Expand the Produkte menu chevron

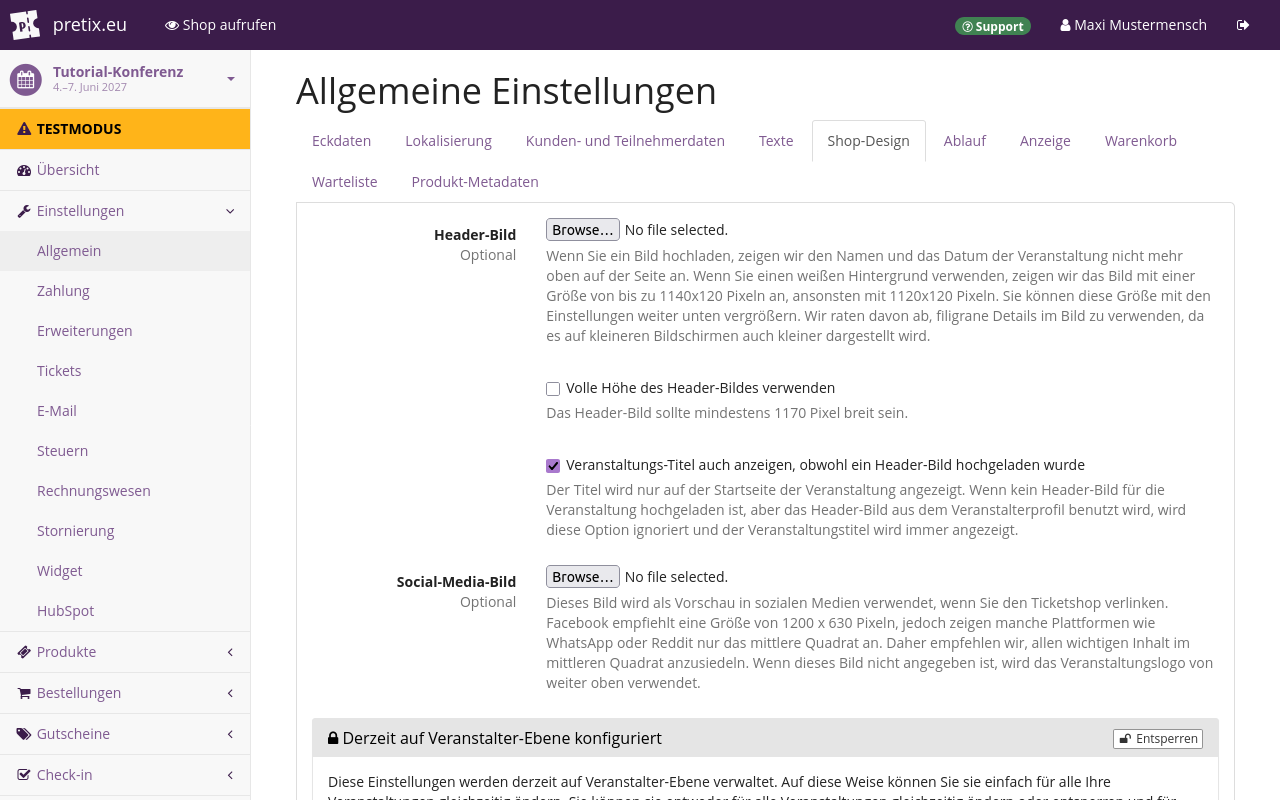(x=230, y=652)
